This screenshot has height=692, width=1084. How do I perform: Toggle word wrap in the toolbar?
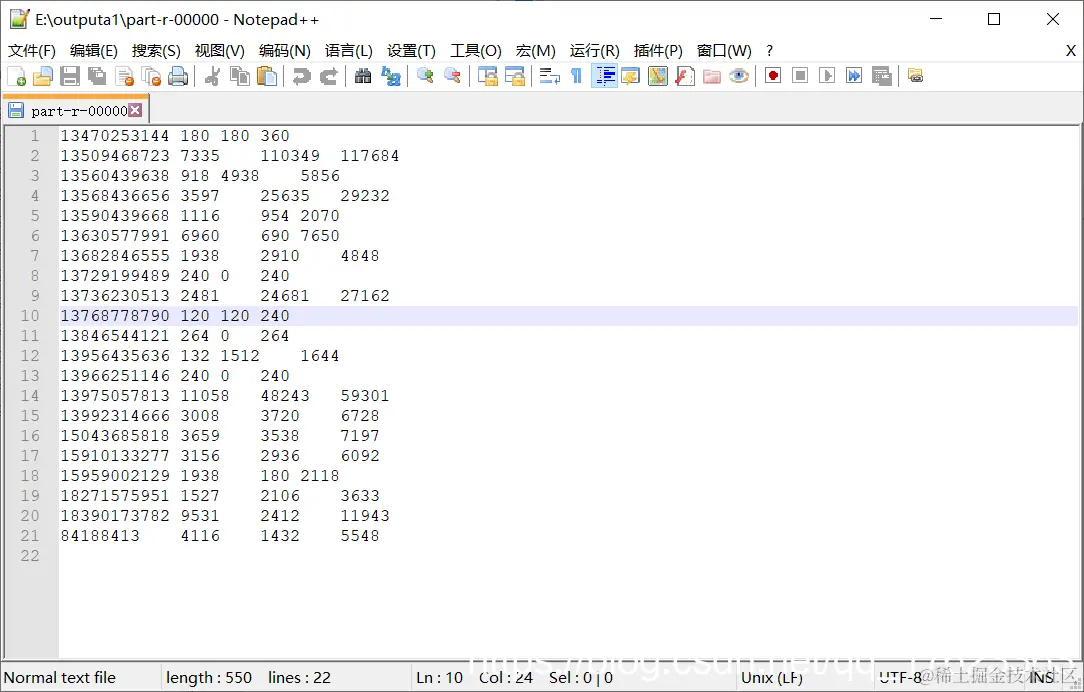tap(550, 76)
